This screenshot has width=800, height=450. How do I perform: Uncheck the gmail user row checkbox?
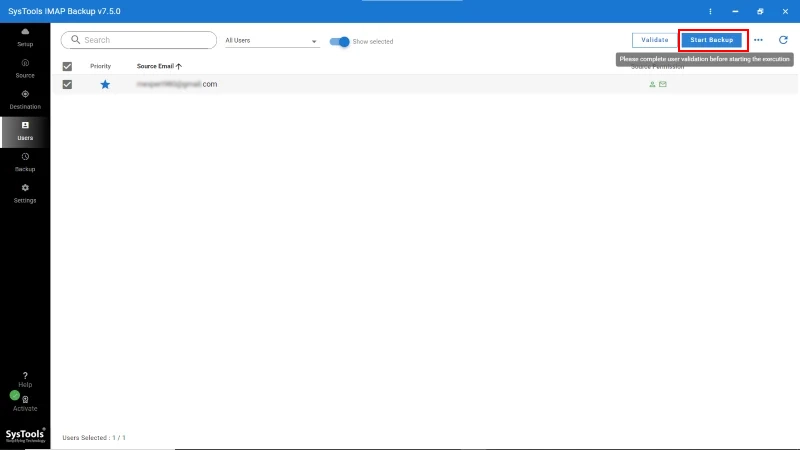tap(67, 84)
